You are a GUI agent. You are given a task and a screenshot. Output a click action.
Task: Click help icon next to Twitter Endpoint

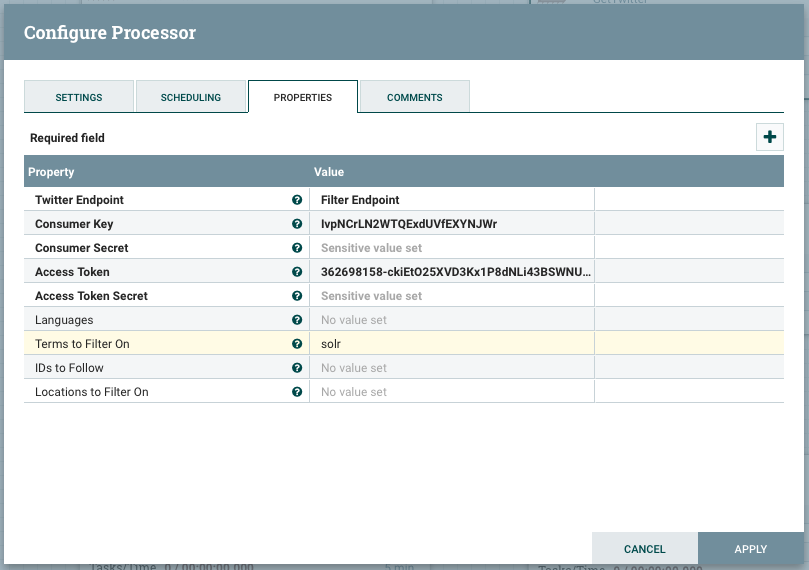click(x=297, y=200)
